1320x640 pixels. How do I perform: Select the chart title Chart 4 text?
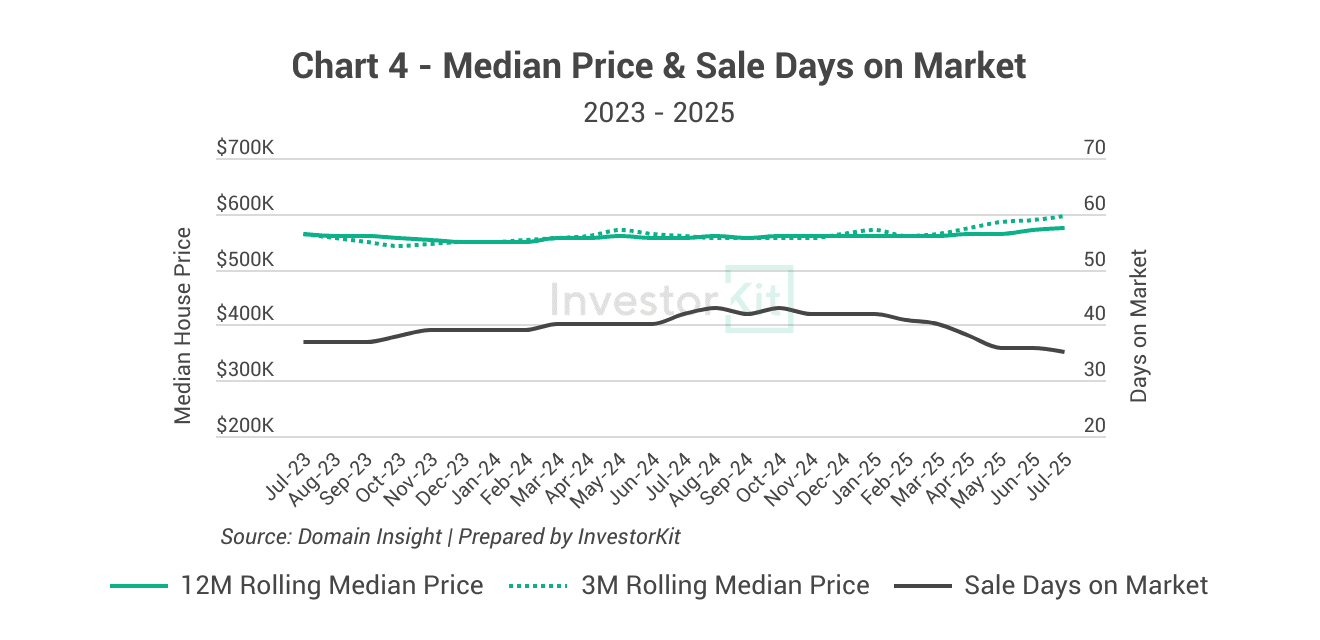pos(659,67)
